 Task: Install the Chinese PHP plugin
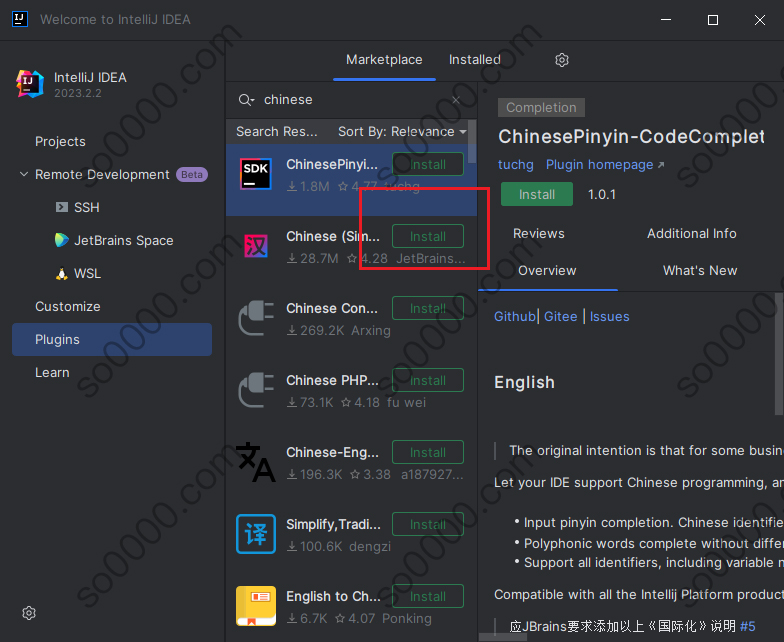pos(428,380)
